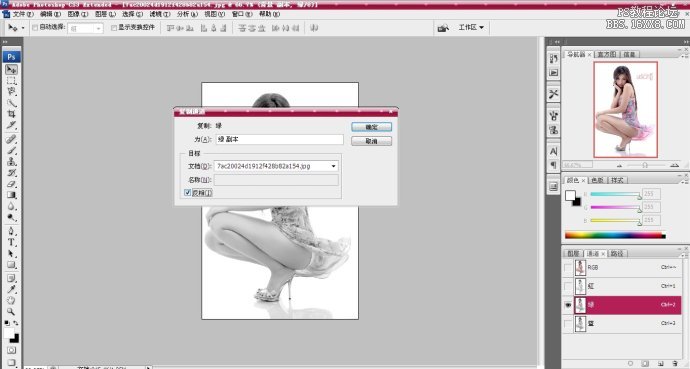This screenshot has width=690, height=369.
Task: Toggle visibility of RGB channel
Action: coord(568,267)
